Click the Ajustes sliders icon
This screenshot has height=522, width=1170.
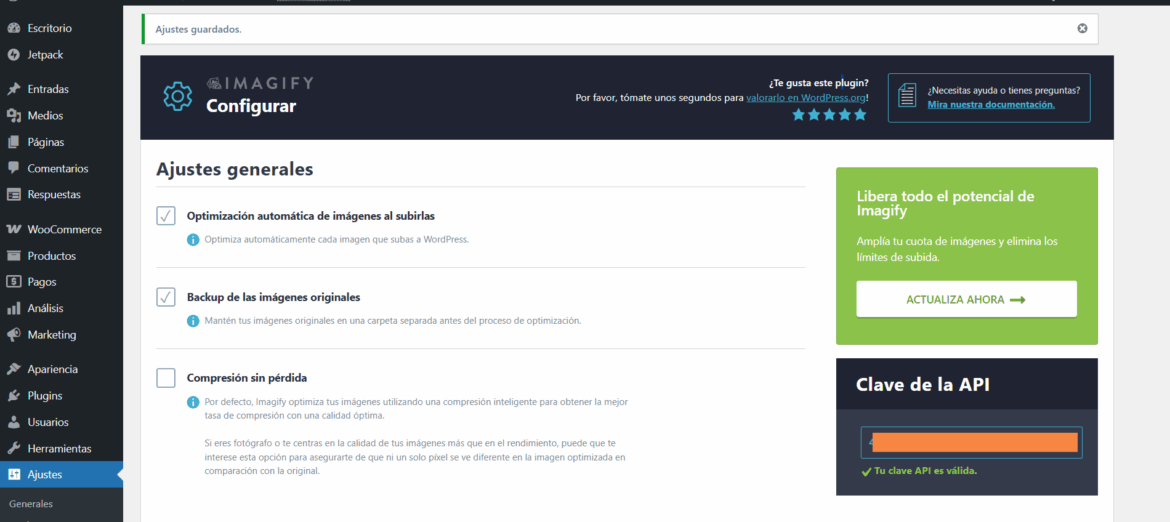pyautogui.click(x=13, y=475)
